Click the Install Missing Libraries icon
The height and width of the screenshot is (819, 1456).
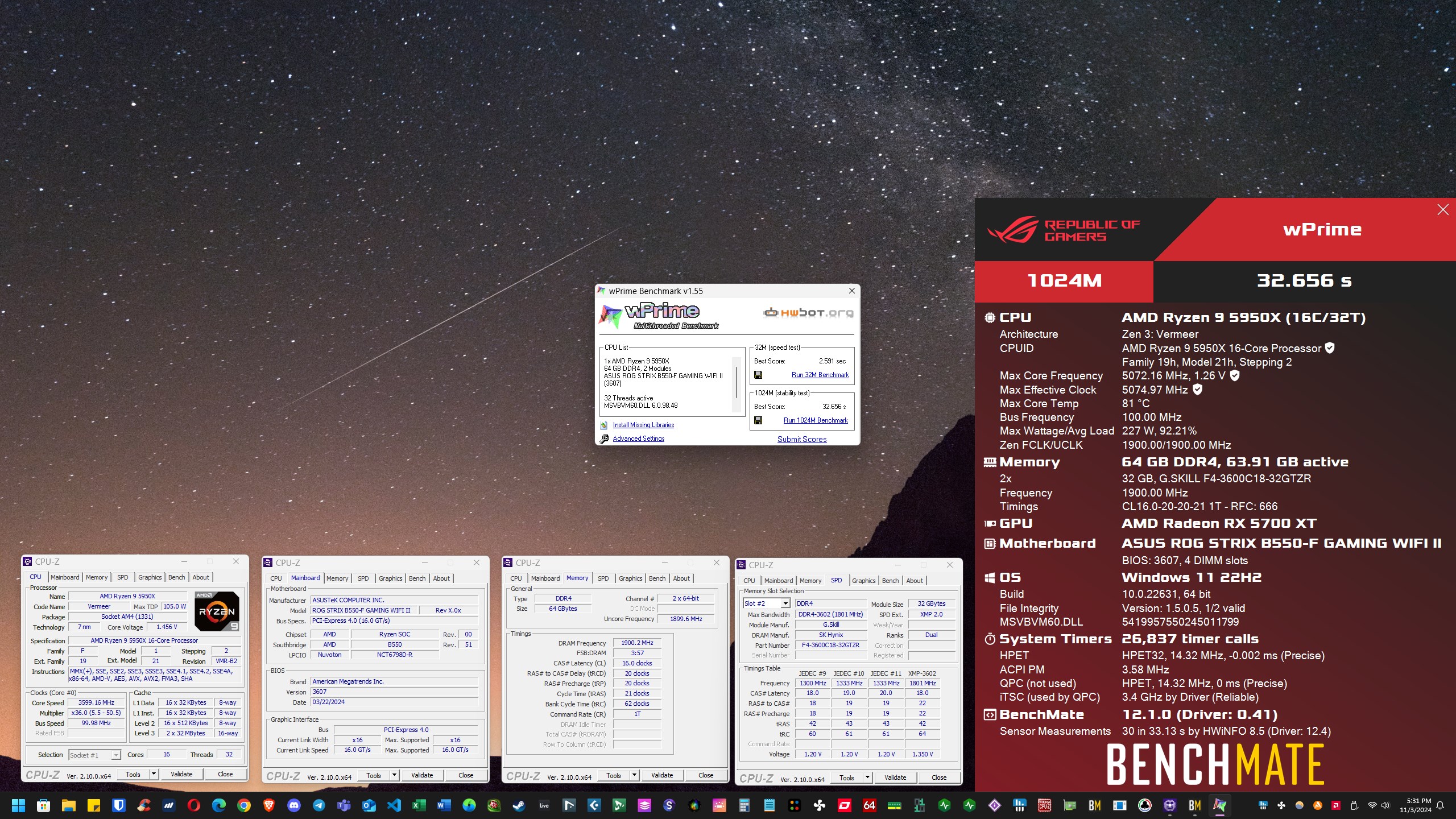point(604,425)
